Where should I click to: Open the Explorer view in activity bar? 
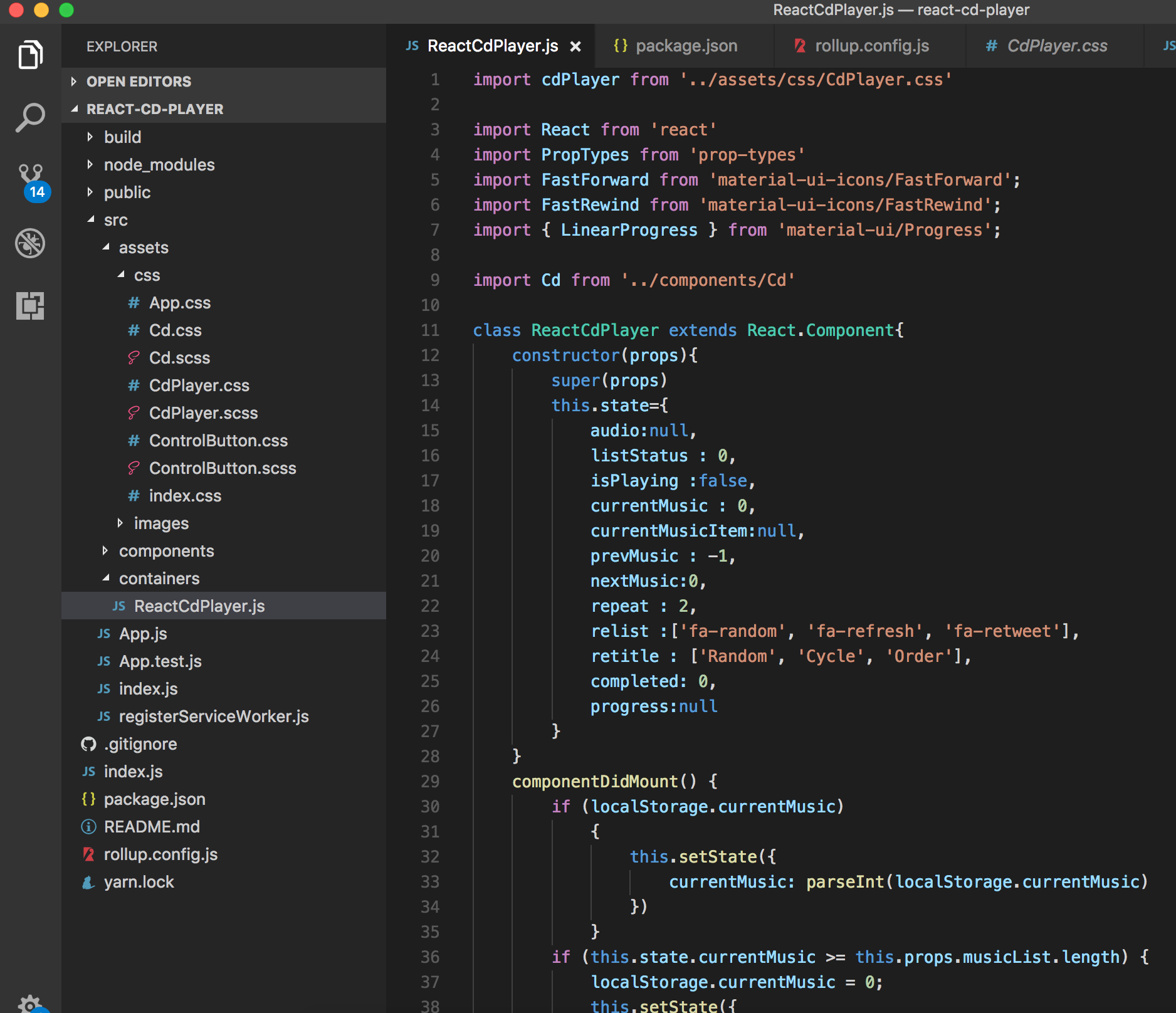30,55
